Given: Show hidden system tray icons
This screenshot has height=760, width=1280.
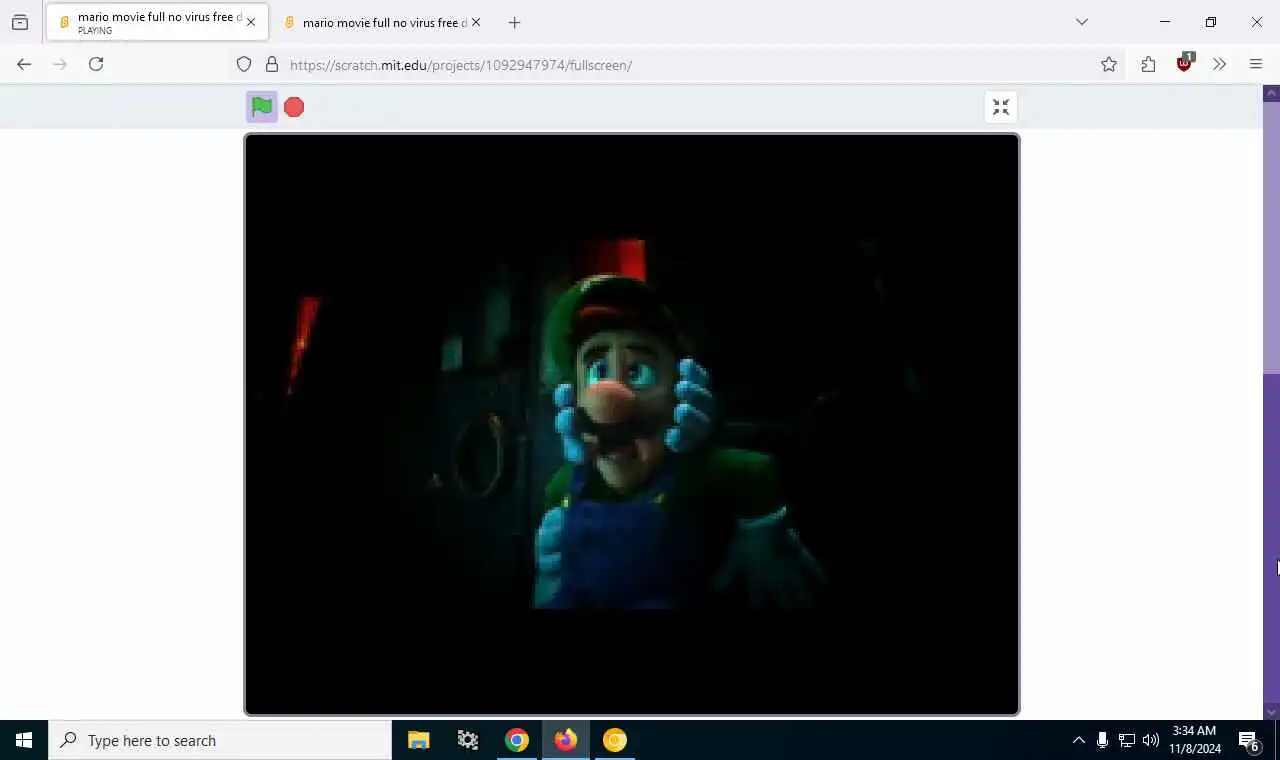Looking at the screenshot, I should tap(1078, 740).
